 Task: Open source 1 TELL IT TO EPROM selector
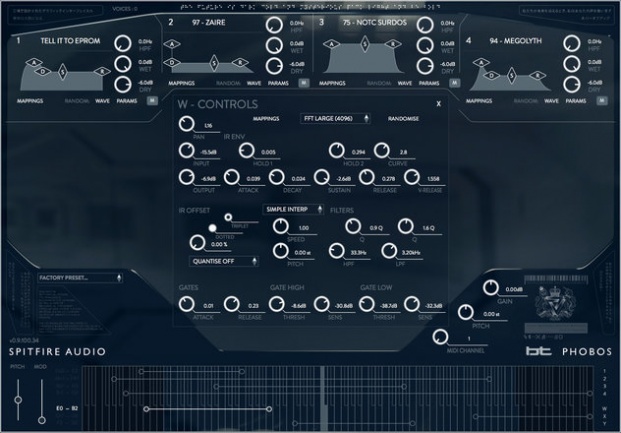(x=70, y=41)
